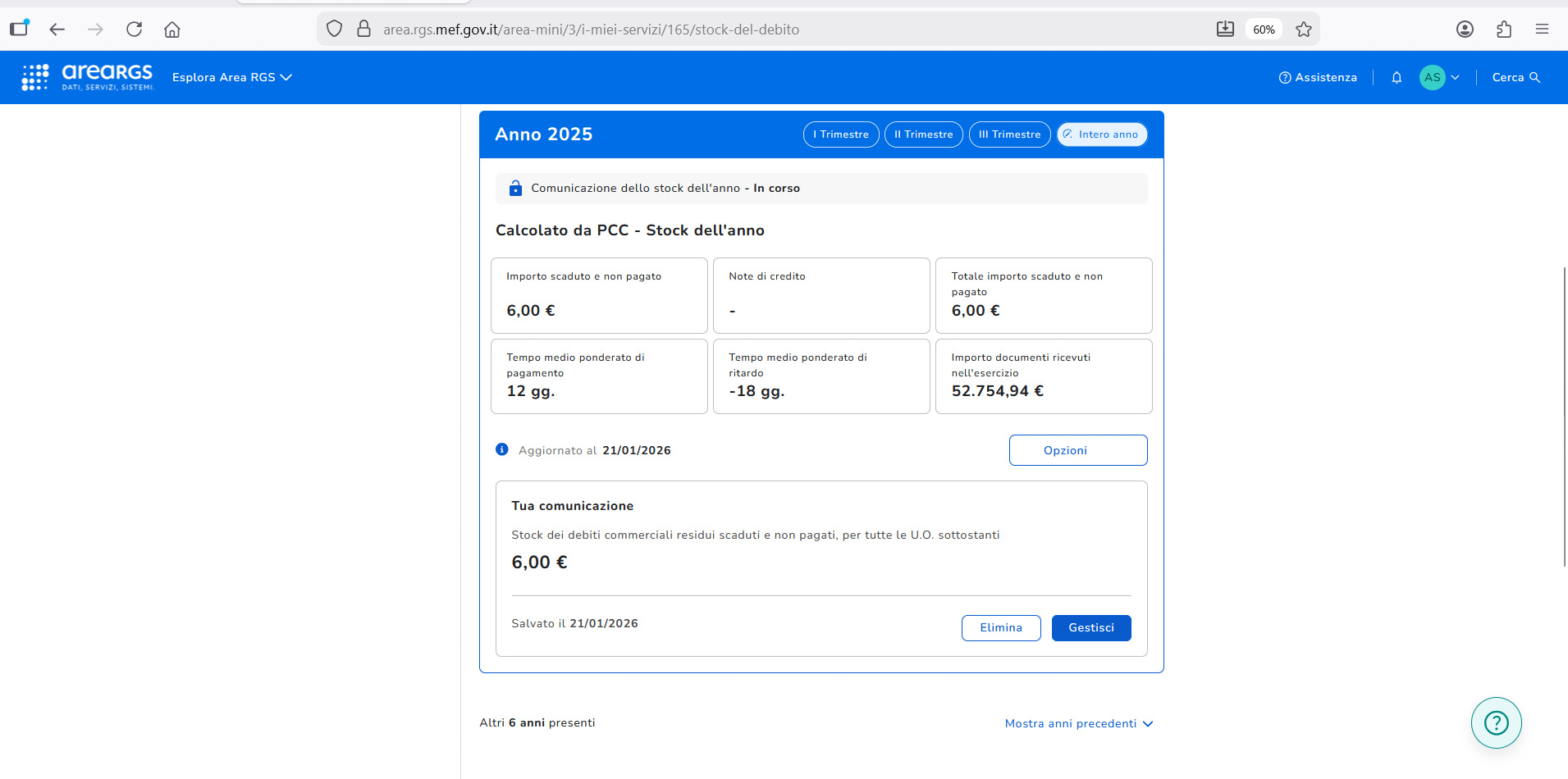
Task: Click the AreaRGS dotted grid logo
Action: click(35, 77)
